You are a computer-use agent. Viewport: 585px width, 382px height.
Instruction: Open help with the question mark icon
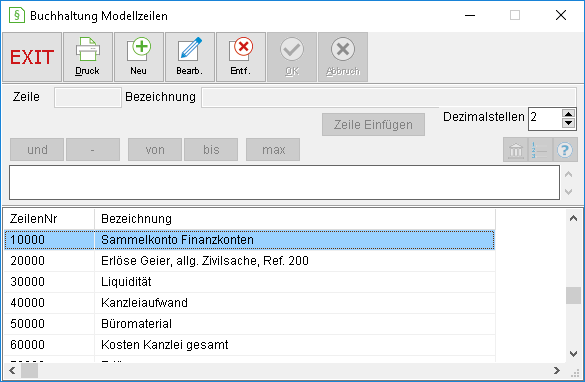(565, 150)
